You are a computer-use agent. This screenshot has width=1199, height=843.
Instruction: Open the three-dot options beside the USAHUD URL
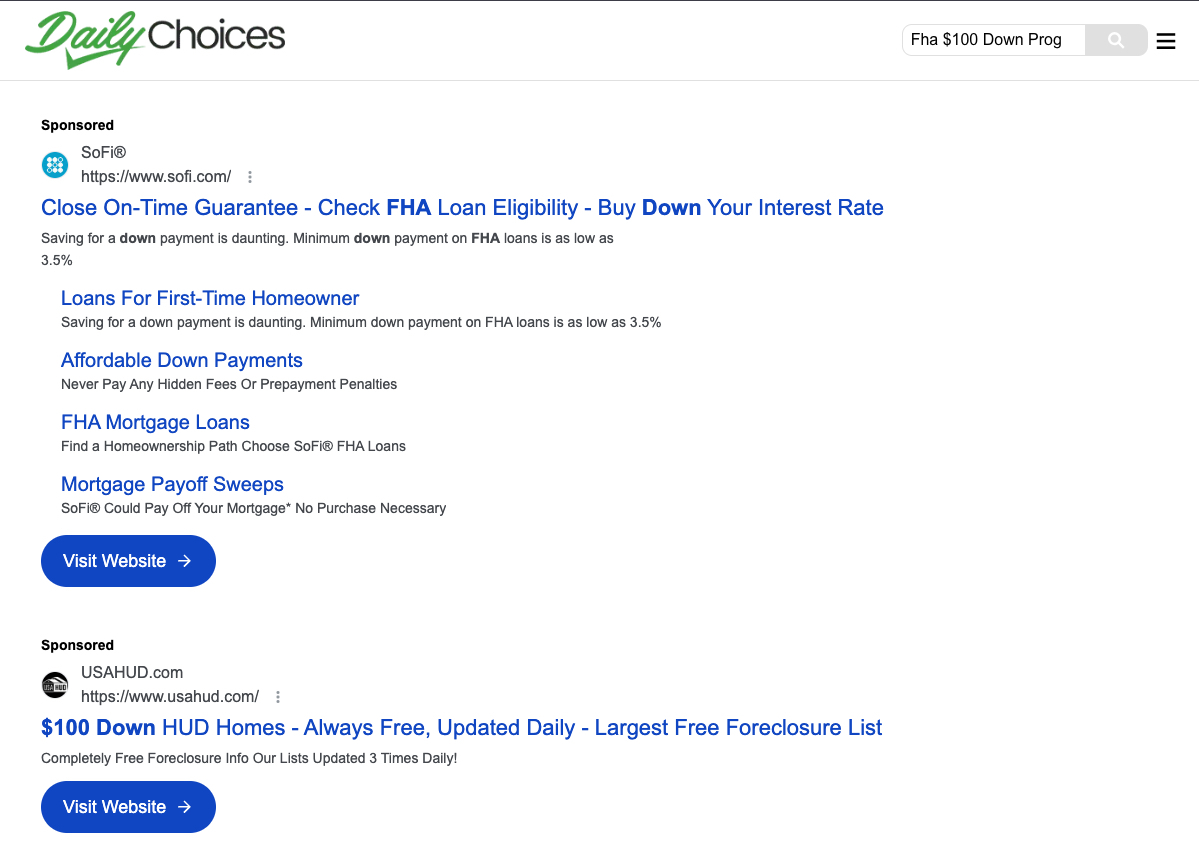pyautogui.click(x=277, y=696)
